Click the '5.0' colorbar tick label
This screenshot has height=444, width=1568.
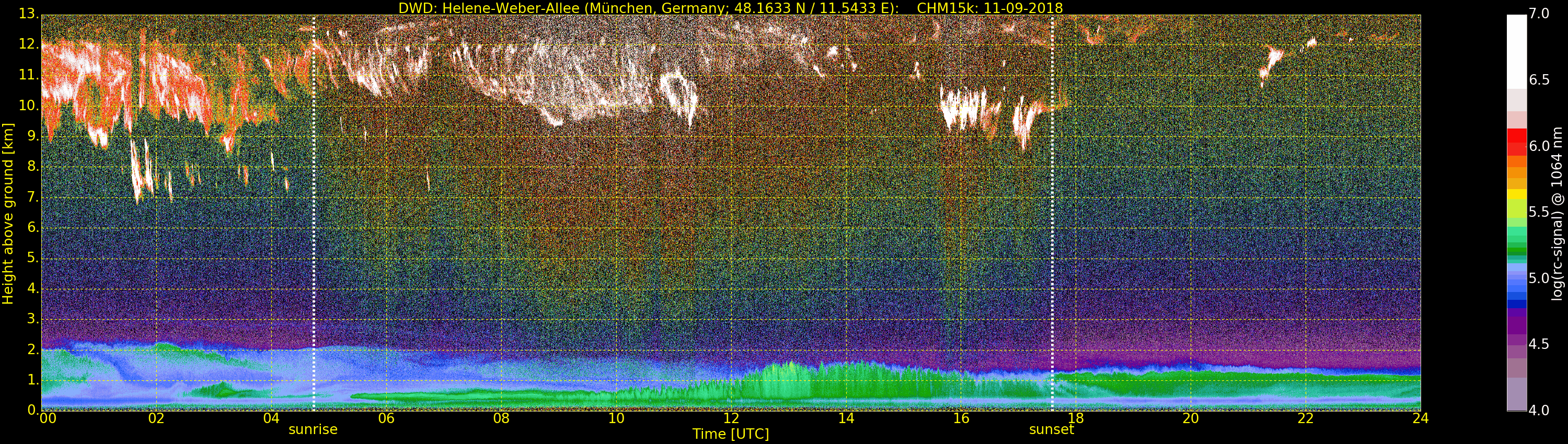pyautogui.click(x=1539, y=278)
